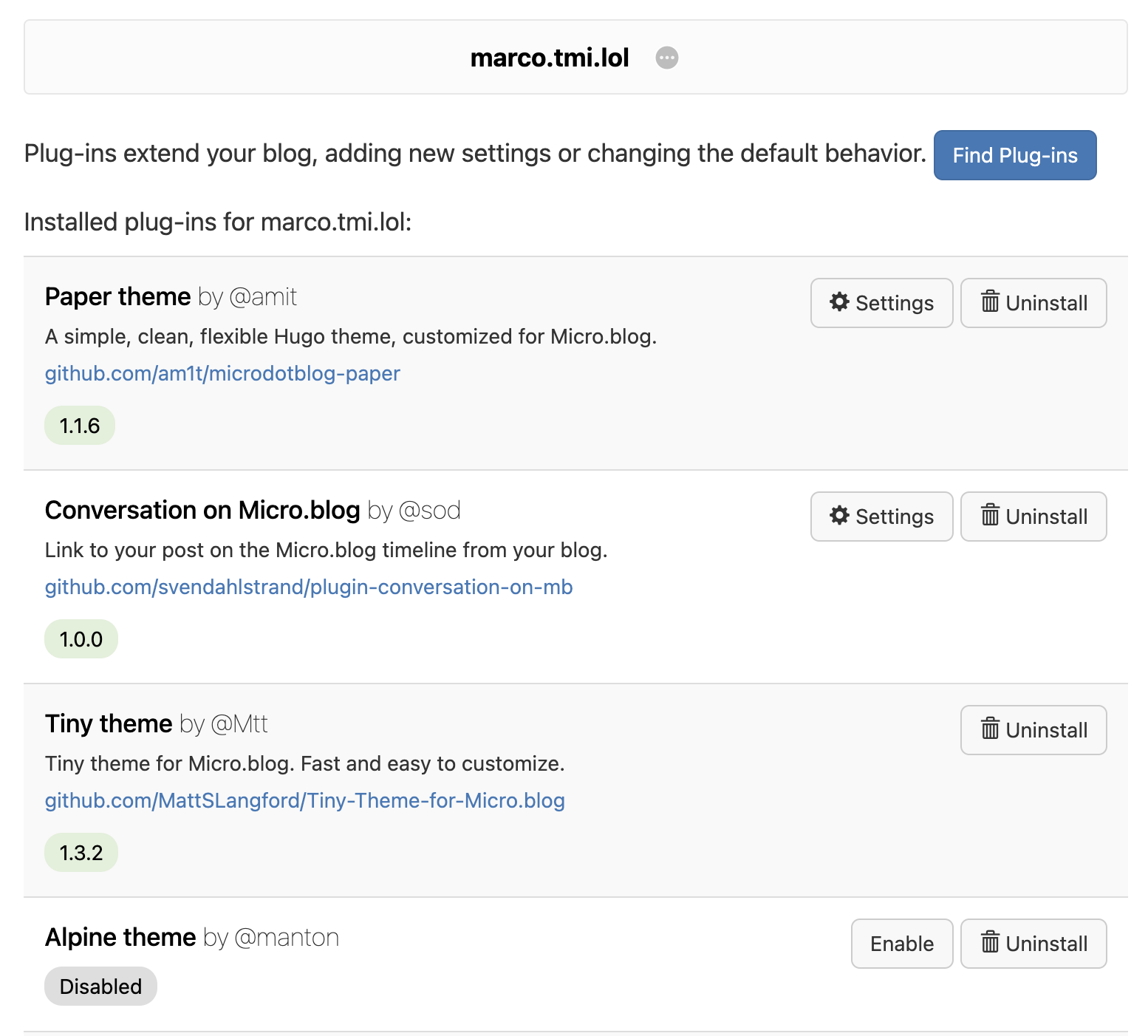Click the 'Plug-ins extend your blog' intro text
The width and height of the screenshot is (1148, 1036).
tap(475, 153)
